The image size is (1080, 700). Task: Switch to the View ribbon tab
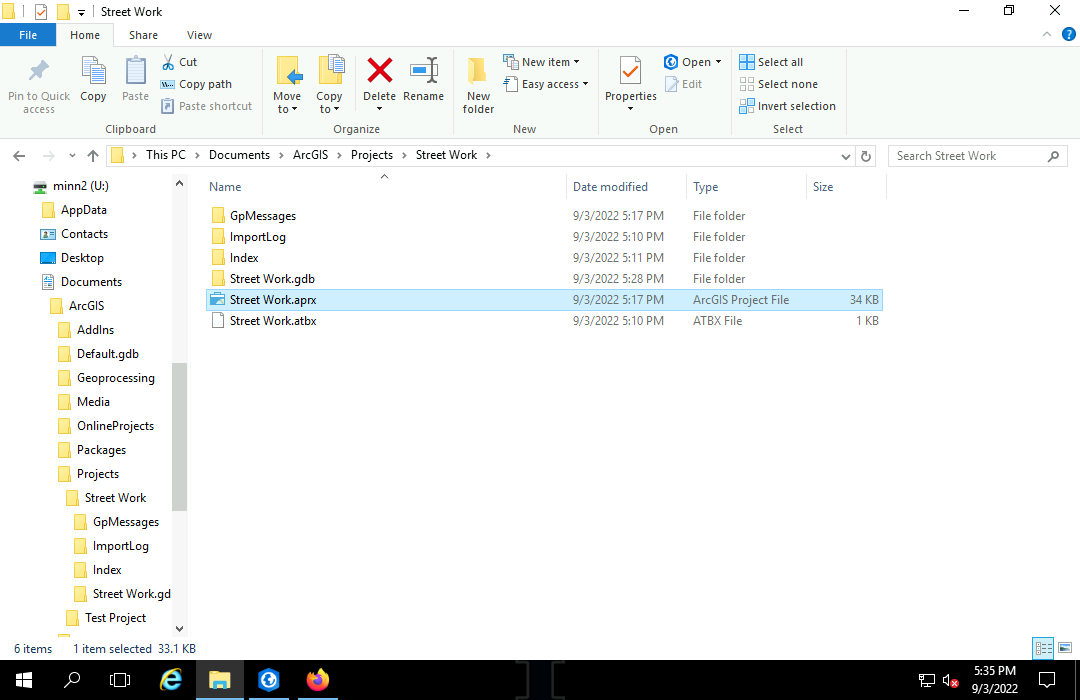click(x=199, y=35)
